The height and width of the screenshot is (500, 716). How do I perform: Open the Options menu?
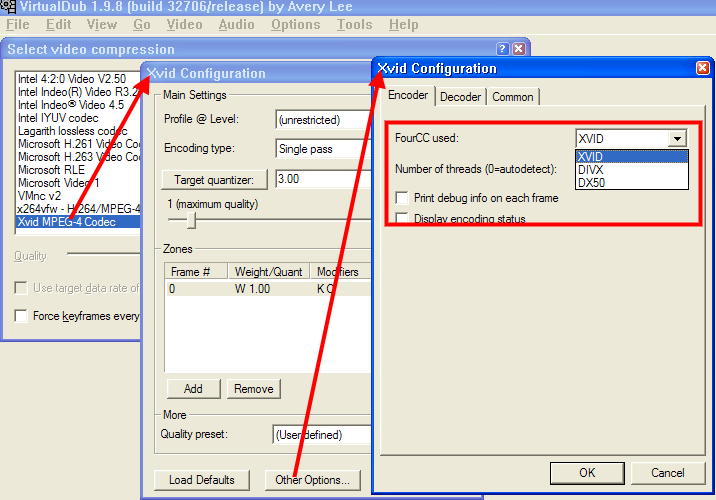(295, 24)
